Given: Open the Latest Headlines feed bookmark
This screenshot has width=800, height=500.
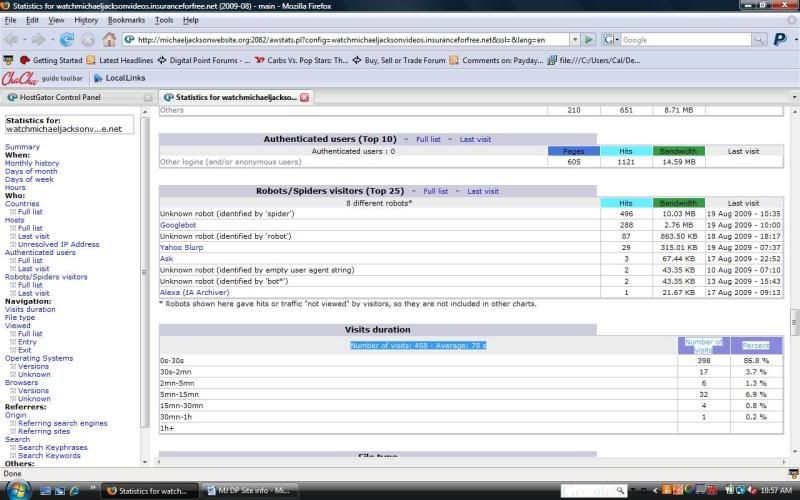Looking at the screenshot, I should pyautogui.click(x=120, y=60).
